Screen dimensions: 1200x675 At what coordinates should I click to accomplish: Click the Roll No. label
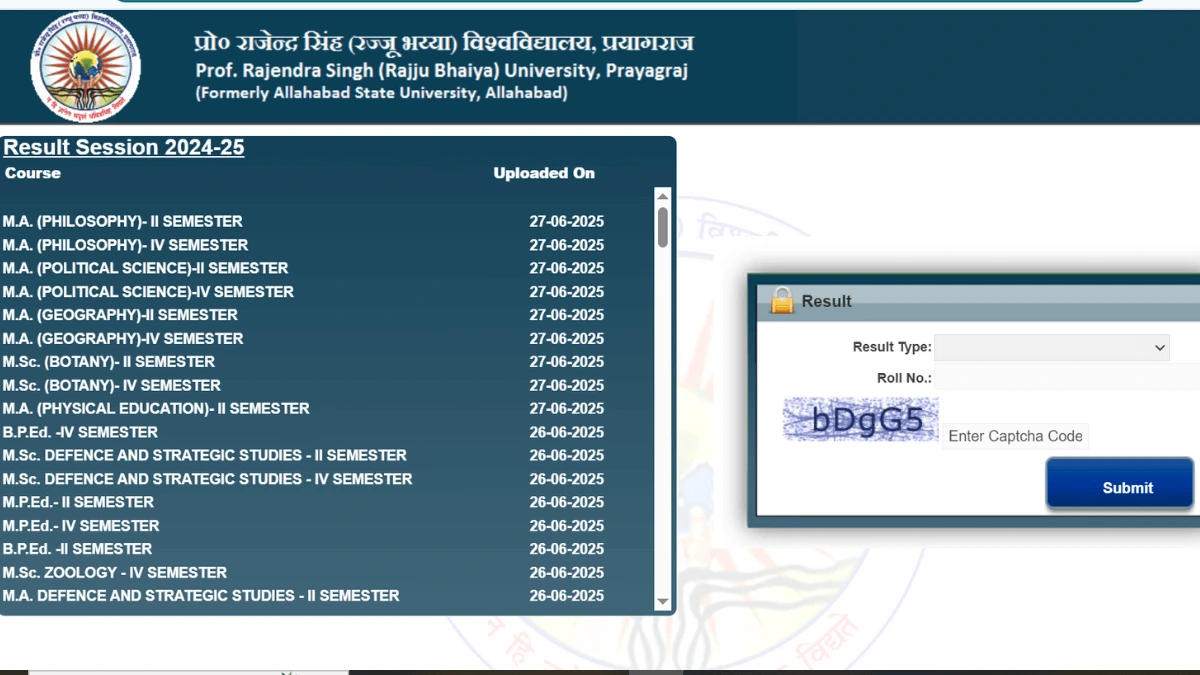pos(904,378)
